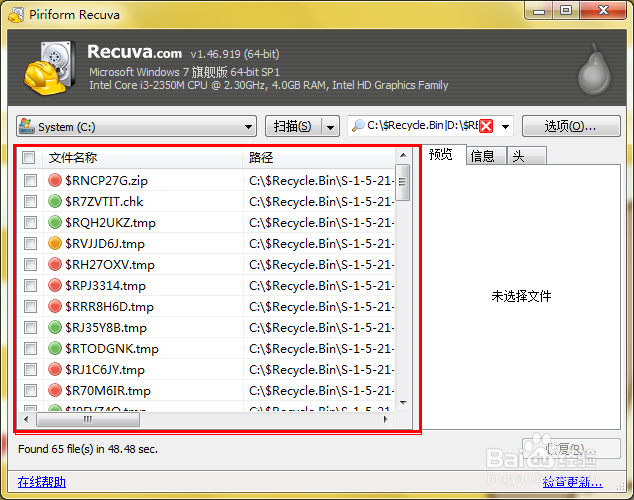Click the Recuva title bar app icon
Image resolution: width=634 pixels, height=500 pixels.
pyautogui.click(x=16, y=15)
